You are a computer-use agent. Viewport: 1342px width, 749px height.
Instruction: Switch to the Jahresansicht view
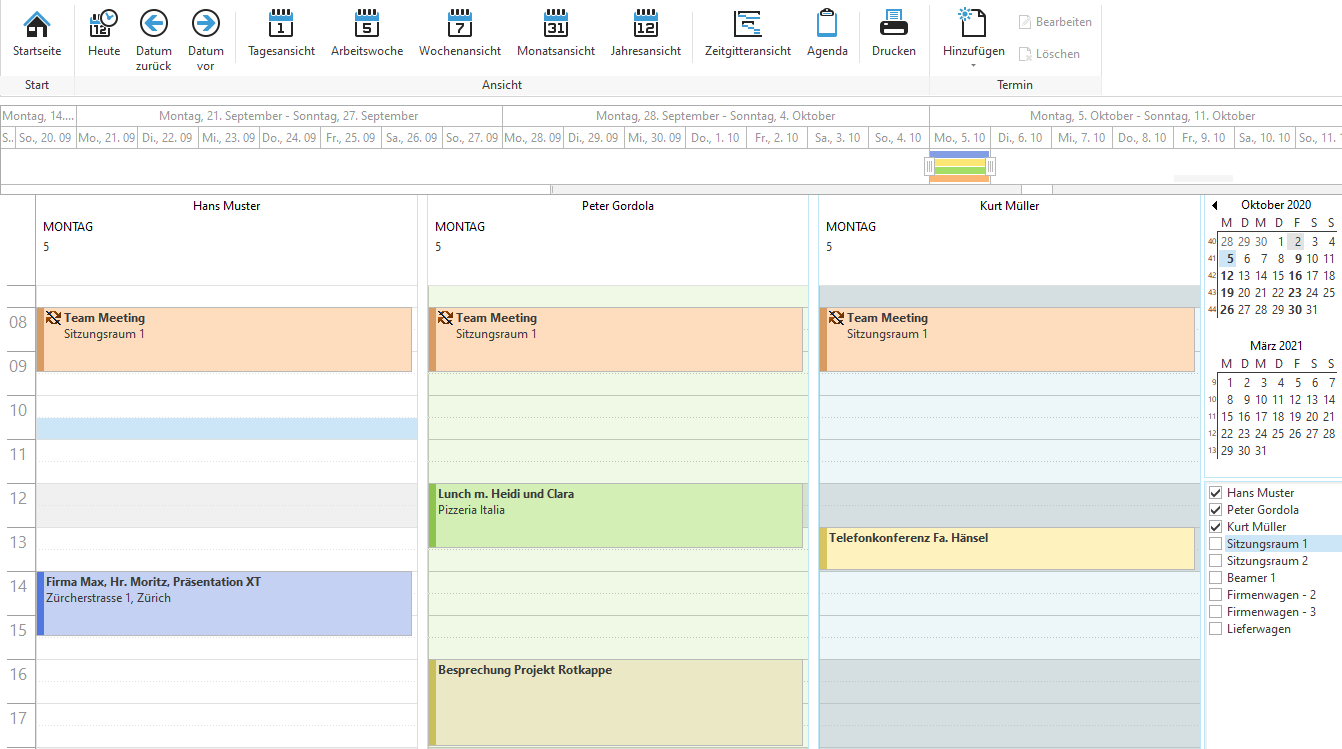pyautogui.click(x=645, y=38)
